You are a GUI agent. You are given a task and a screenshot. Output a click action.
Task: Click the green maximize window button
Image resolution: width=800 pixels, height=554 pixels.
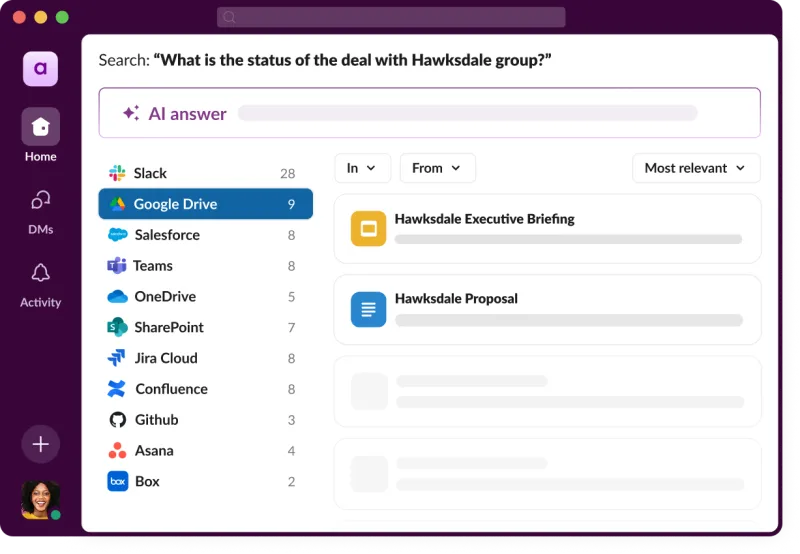(x=62, y=17)
